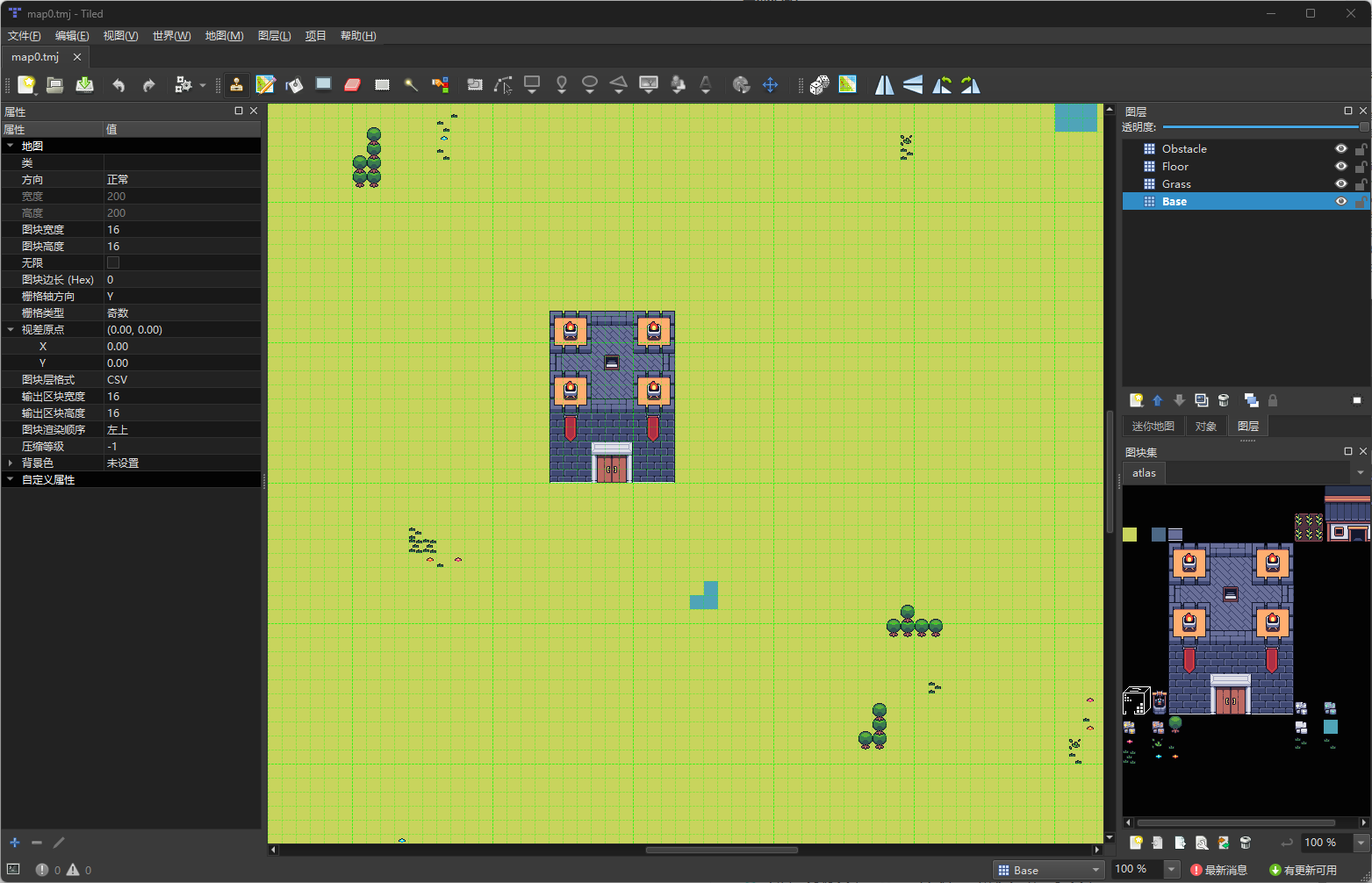The image size is (1372, 883).
Task: Hide the Obstacle layer
Action: (x=1340, y=148)
